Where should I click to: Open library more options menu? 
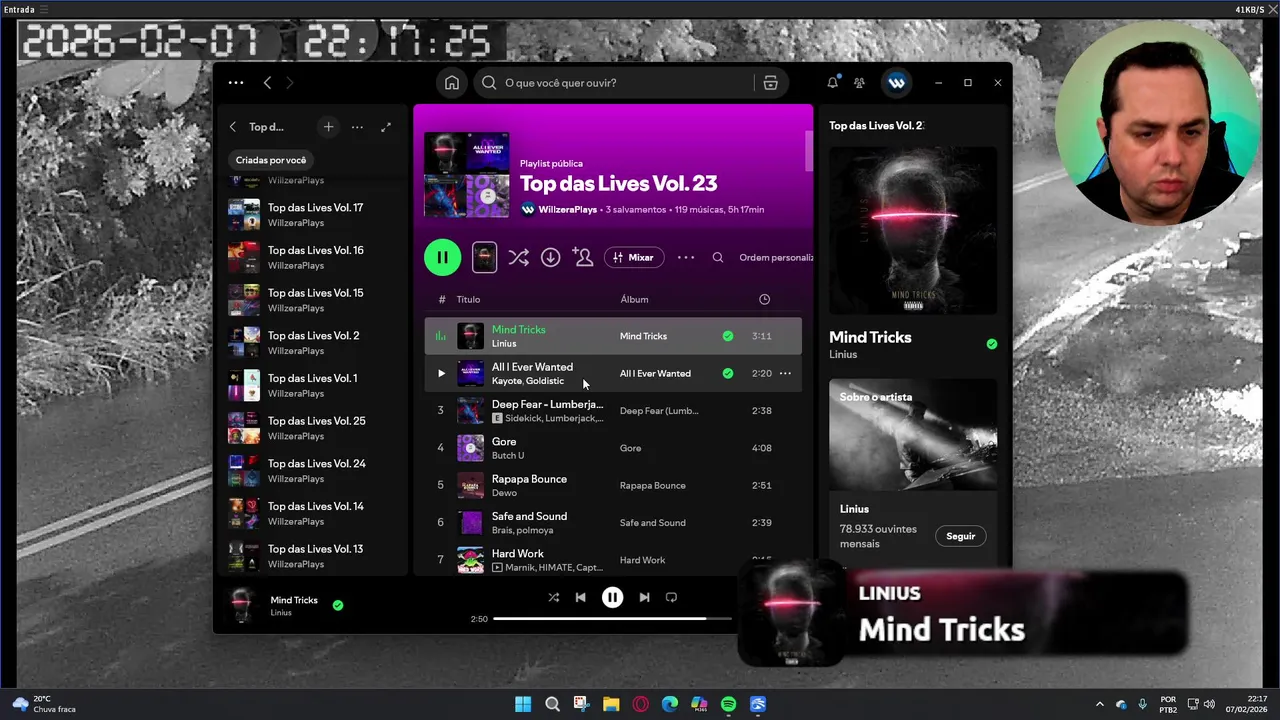tap(357, 127)
